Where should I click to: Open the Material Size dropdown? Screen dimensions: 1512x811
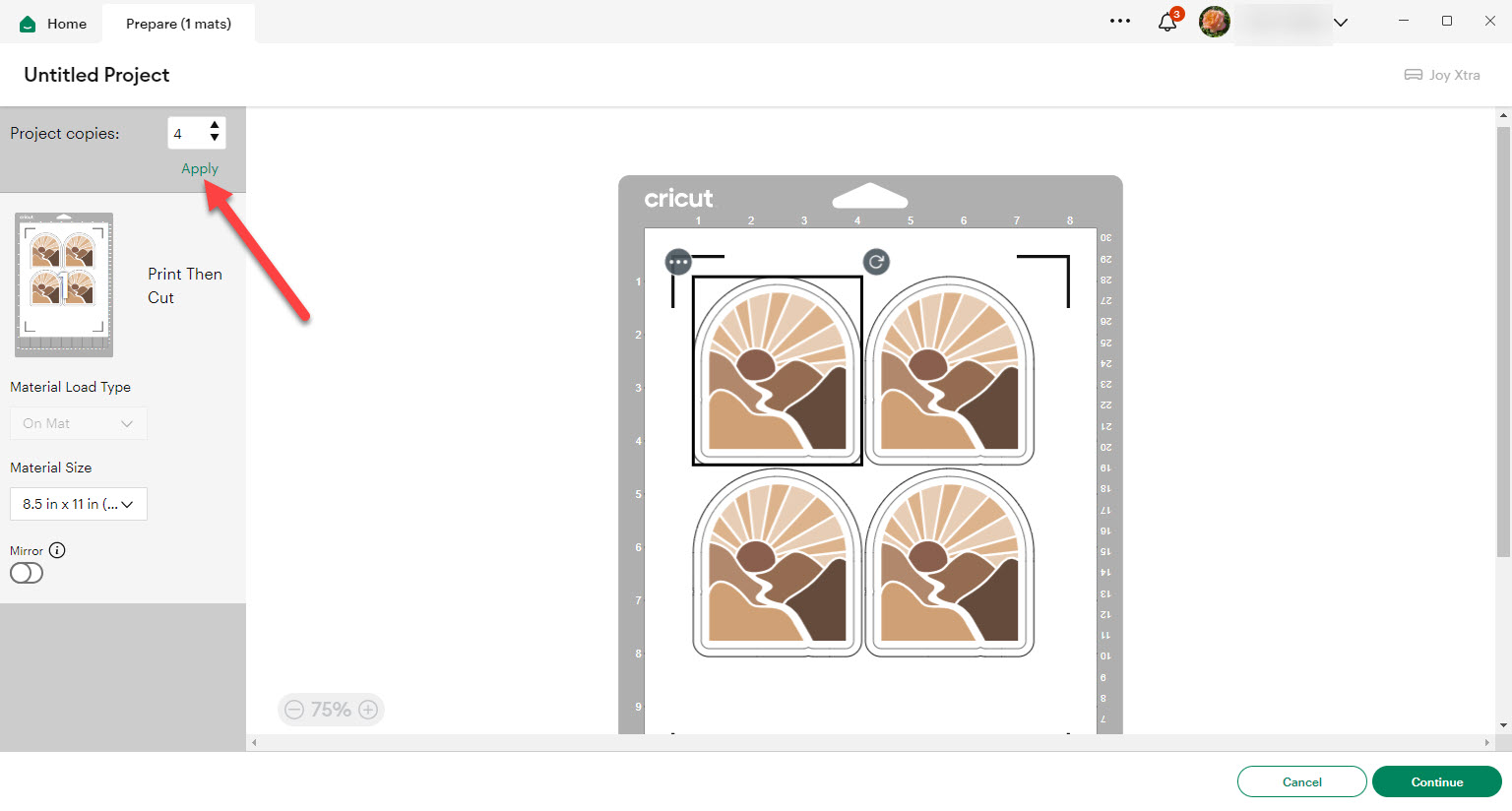click(x=79, y=504)
